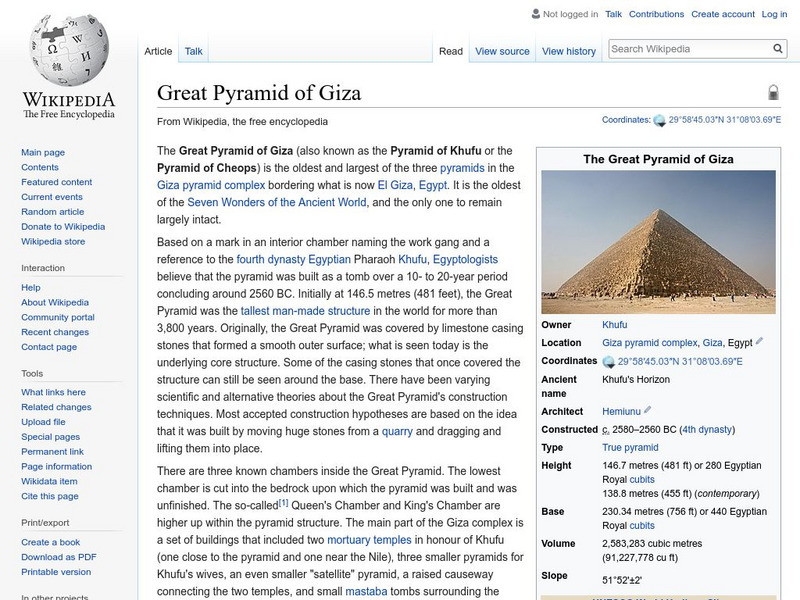800x600 pixels.
Task: Open the Article tab
Action: tap(158, 51)
